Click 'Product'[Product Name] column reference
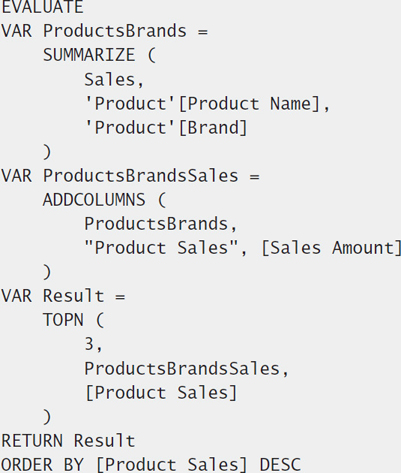 coord(203,104)
